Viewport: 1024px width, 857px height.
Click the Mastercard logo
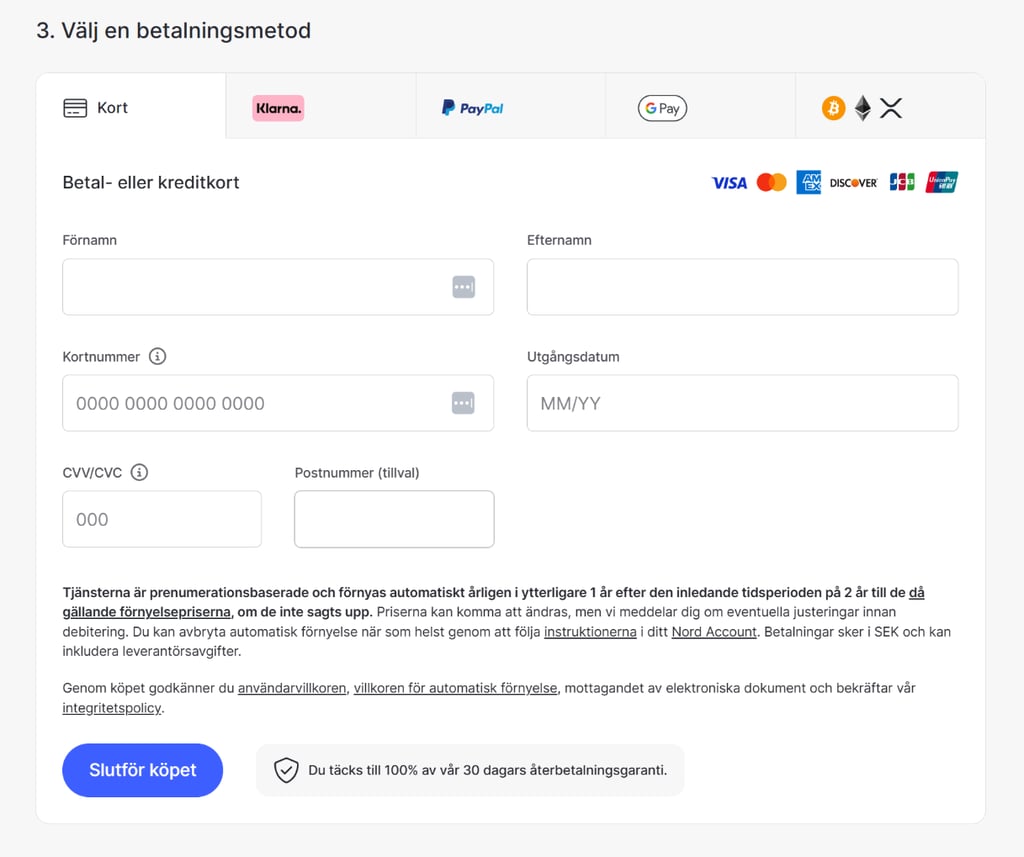tap(771, 182)
